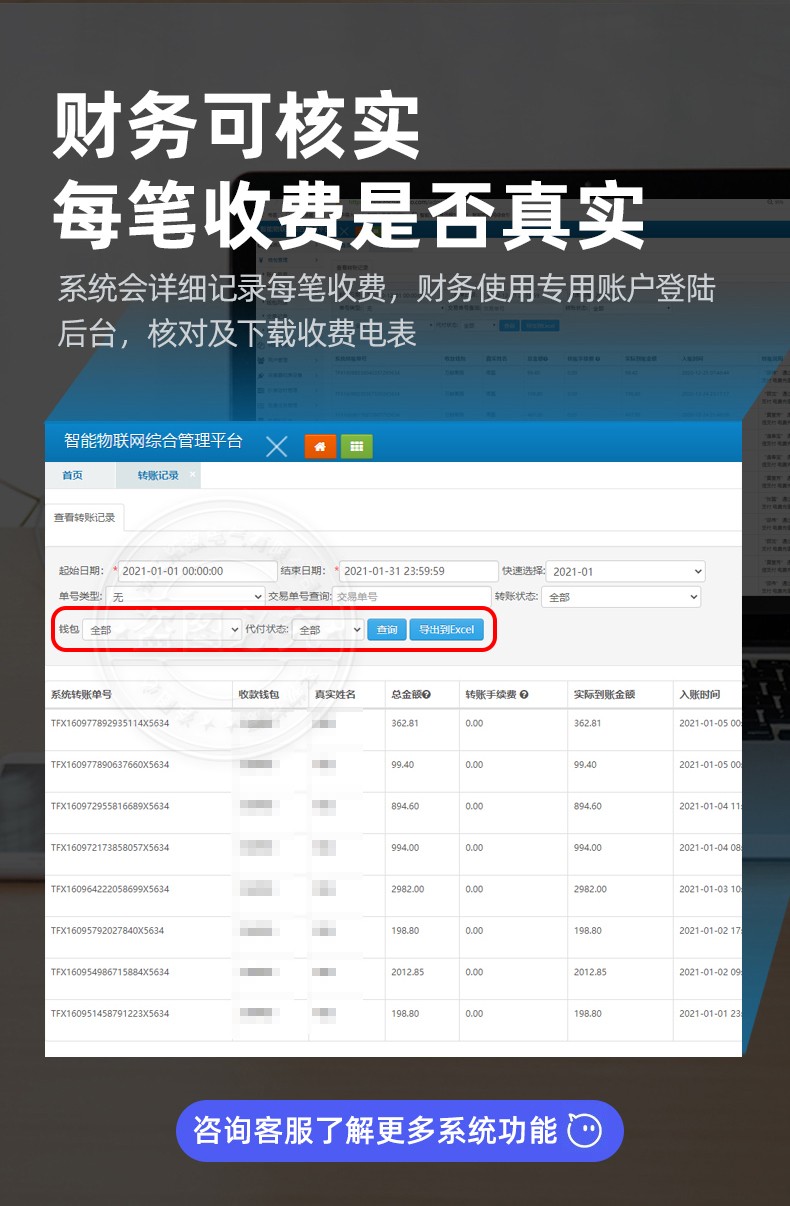The height and width of the screenshot is (1206, 790).
Task: Click the orange home icon button
Action: [320, 447]
